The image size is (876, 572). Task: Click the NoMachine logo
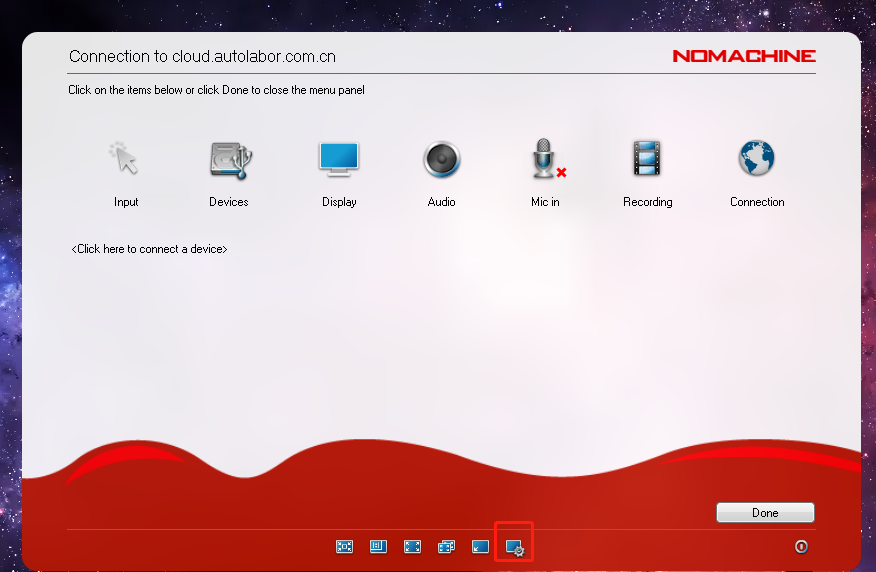click(x=743, y=56)
